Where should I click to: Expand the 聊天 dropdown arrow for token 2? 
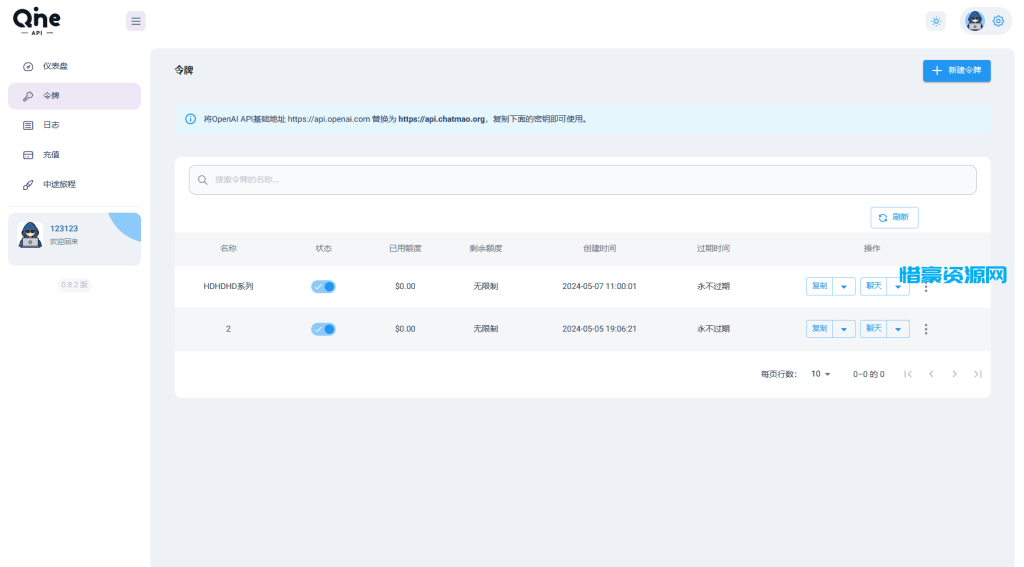pyautogui.click(x=898, y=329)
